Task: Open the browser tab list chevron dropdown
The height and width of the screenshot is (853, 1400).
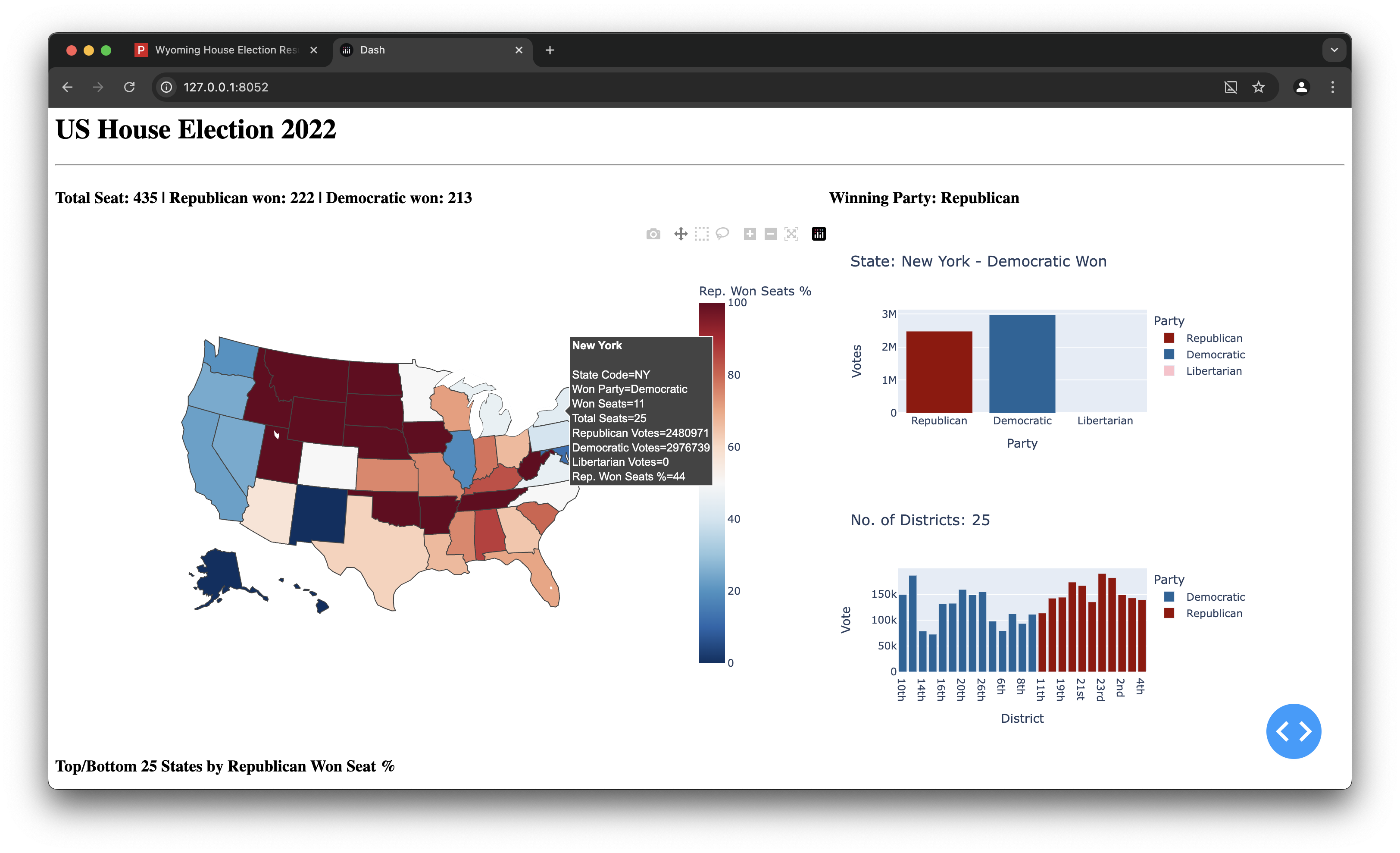Action: coord(1334,50)
